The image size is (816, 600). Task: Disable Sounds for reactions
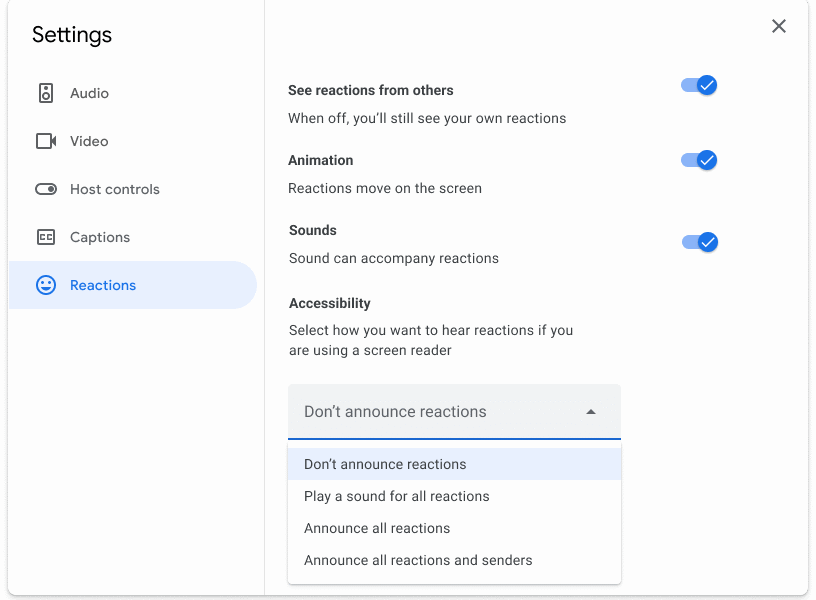pyautogui.click(x=697, y=242)
